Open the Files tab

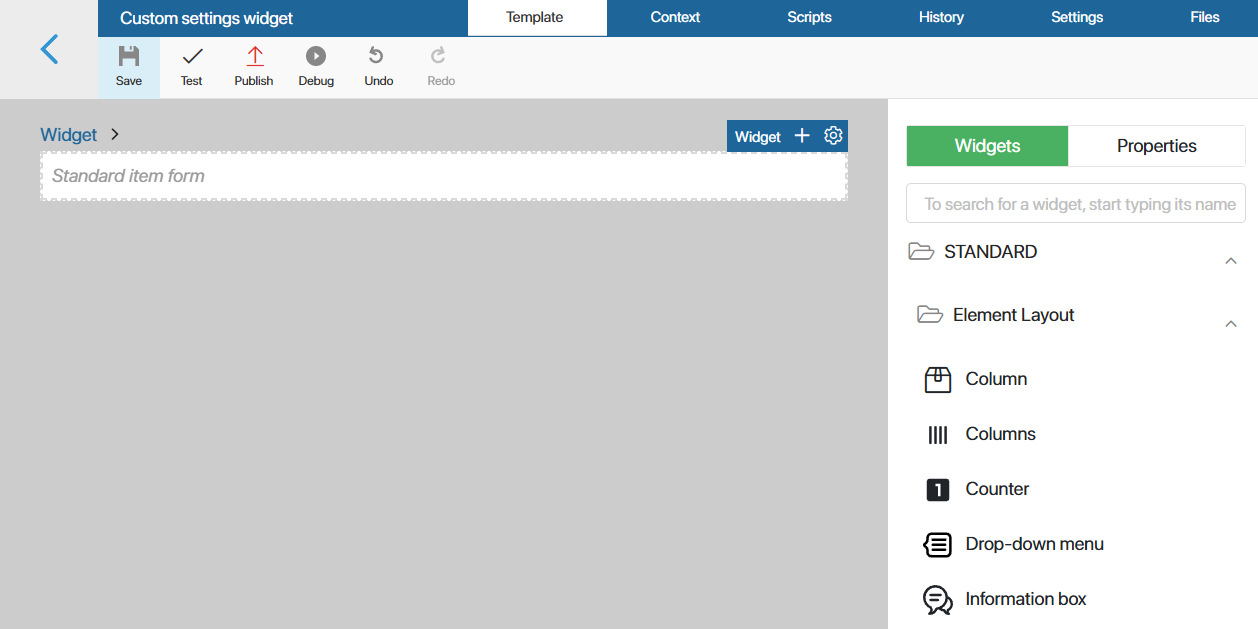1205,17
